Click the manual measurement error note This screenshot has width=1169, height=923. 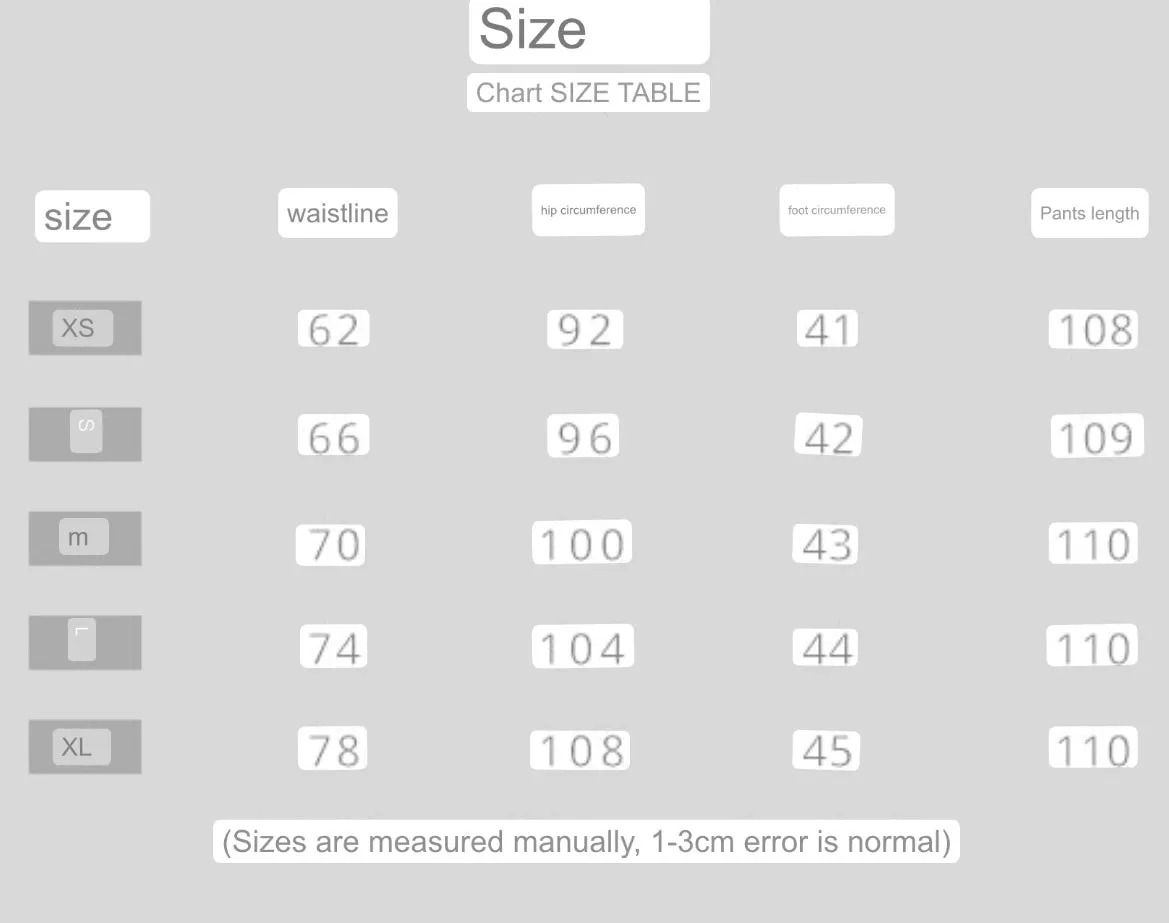pos(586,842)
